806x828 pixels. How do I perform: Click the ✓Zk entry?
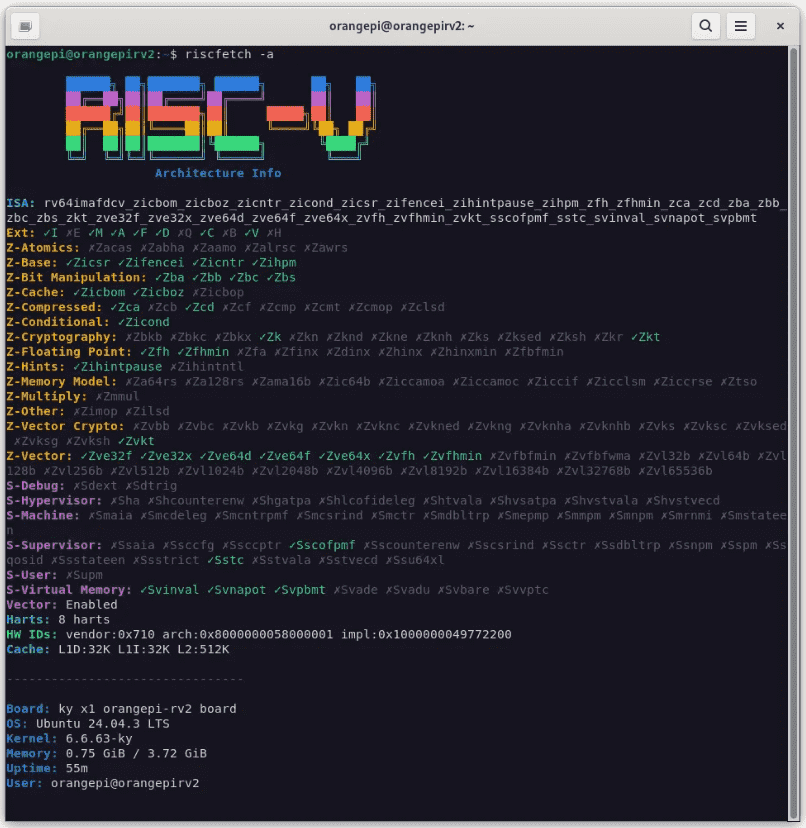[x=270, y=337]
